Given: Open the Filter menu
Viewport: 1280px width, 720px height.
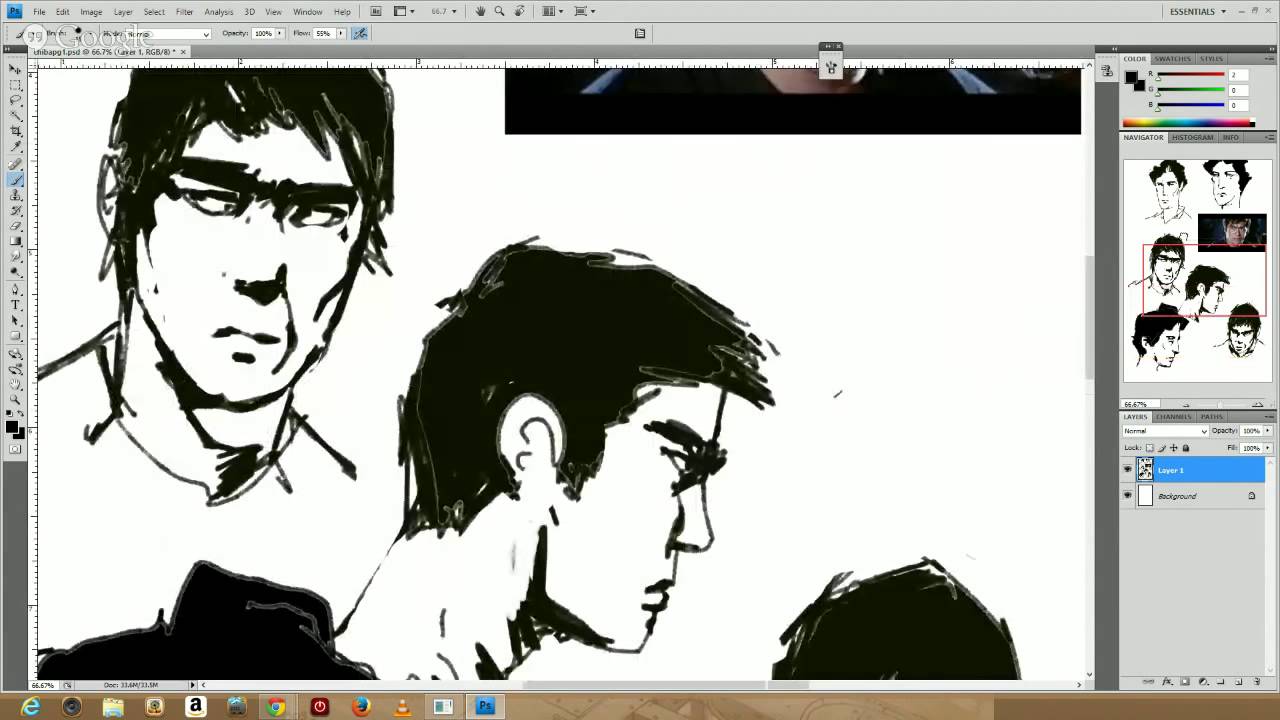Looking at the screenshot, I should (x=184, y=11).
